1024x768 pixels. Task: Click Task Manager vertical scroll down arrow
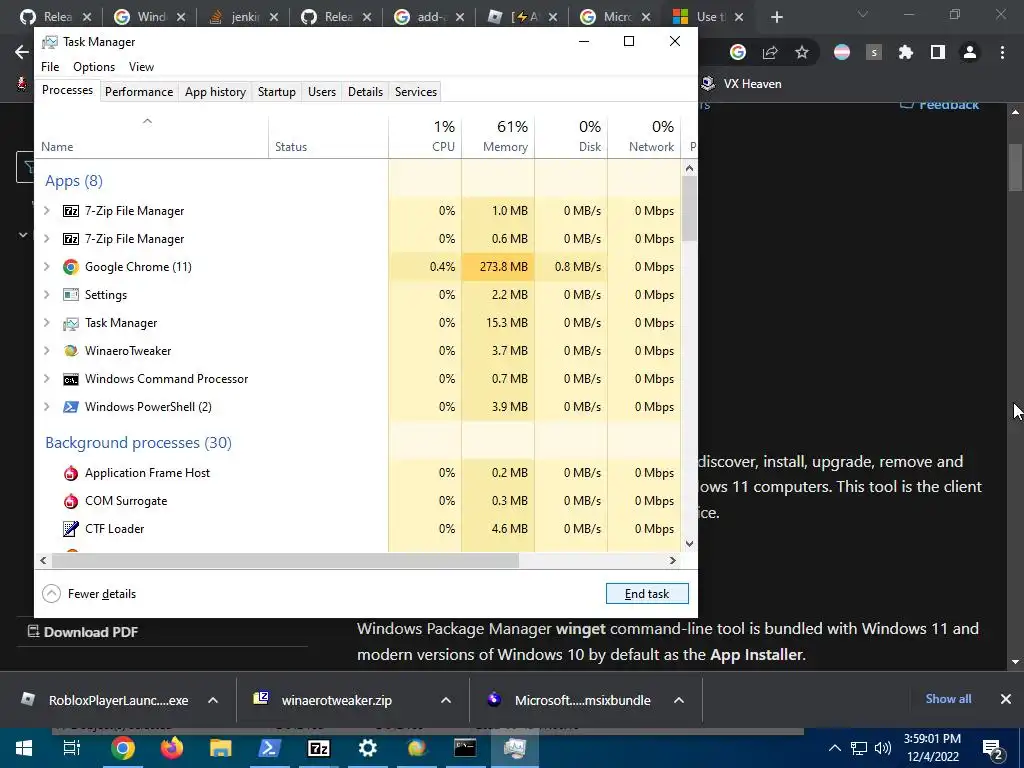click(x=689, y=544)
